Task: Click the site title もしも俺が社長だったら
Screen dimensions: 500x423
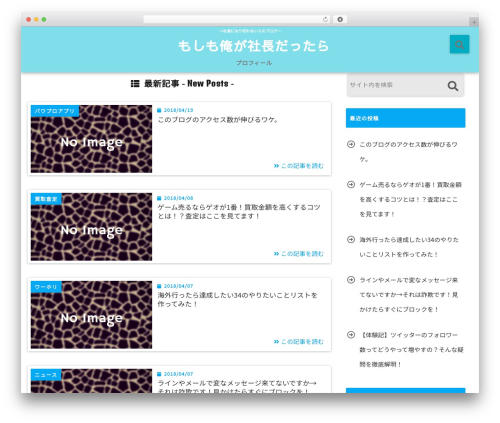Action: click(x=253, y=46)
